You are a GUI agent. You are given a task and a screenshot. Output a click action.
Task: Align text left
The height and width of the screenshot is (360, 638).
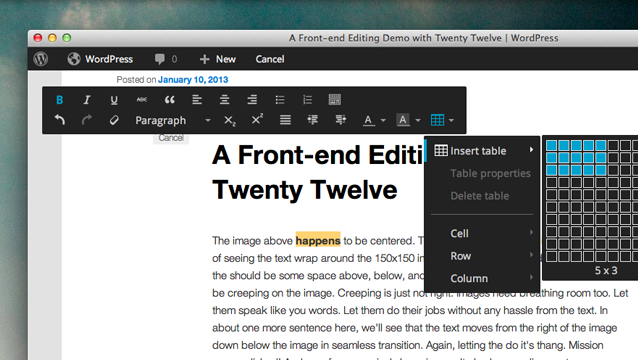[x=197, y=100]
